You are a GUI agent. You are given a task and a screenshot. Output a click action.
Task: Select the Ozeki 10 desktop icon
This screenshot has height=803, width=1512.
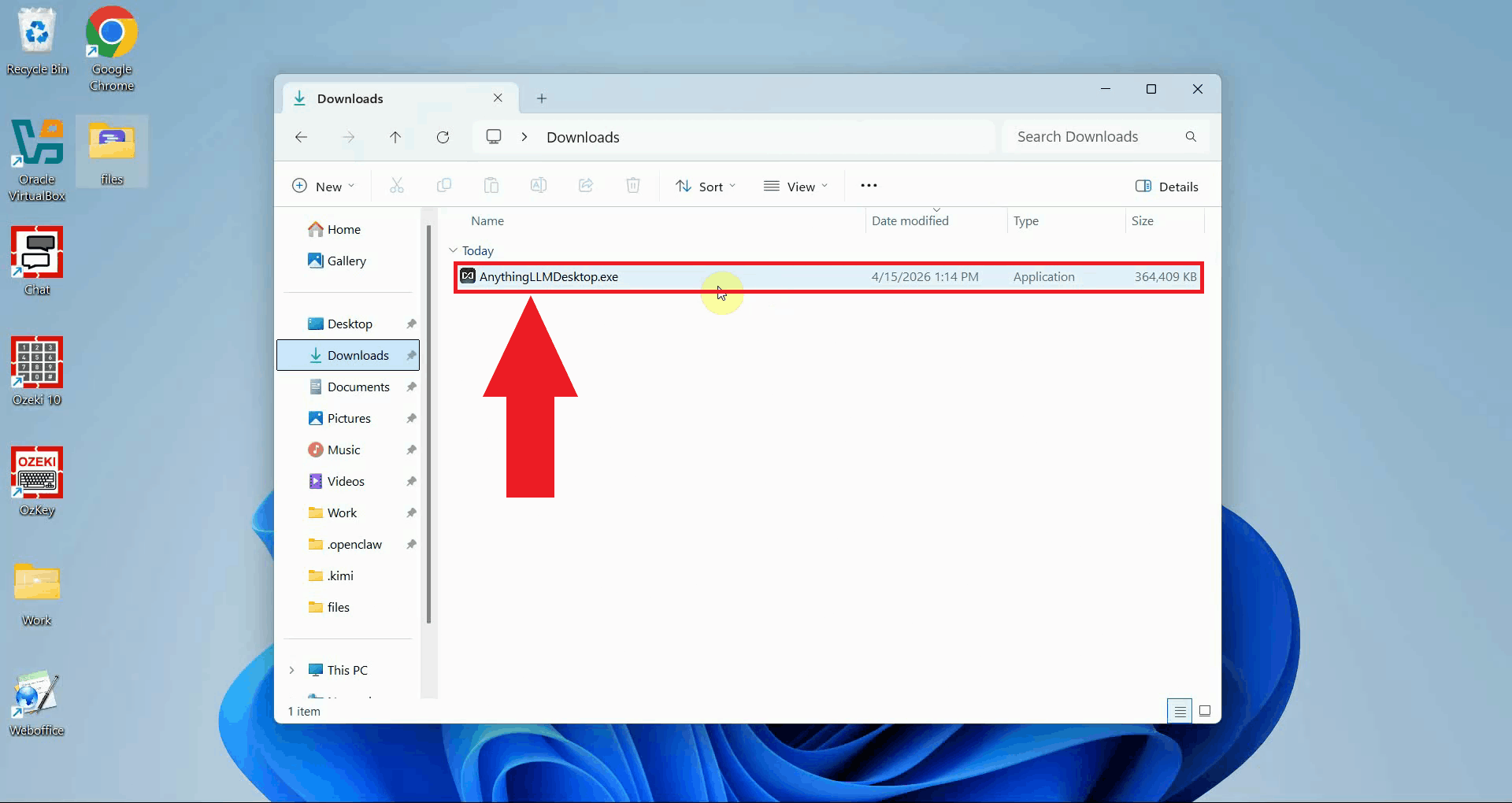[x=37, y=371]
